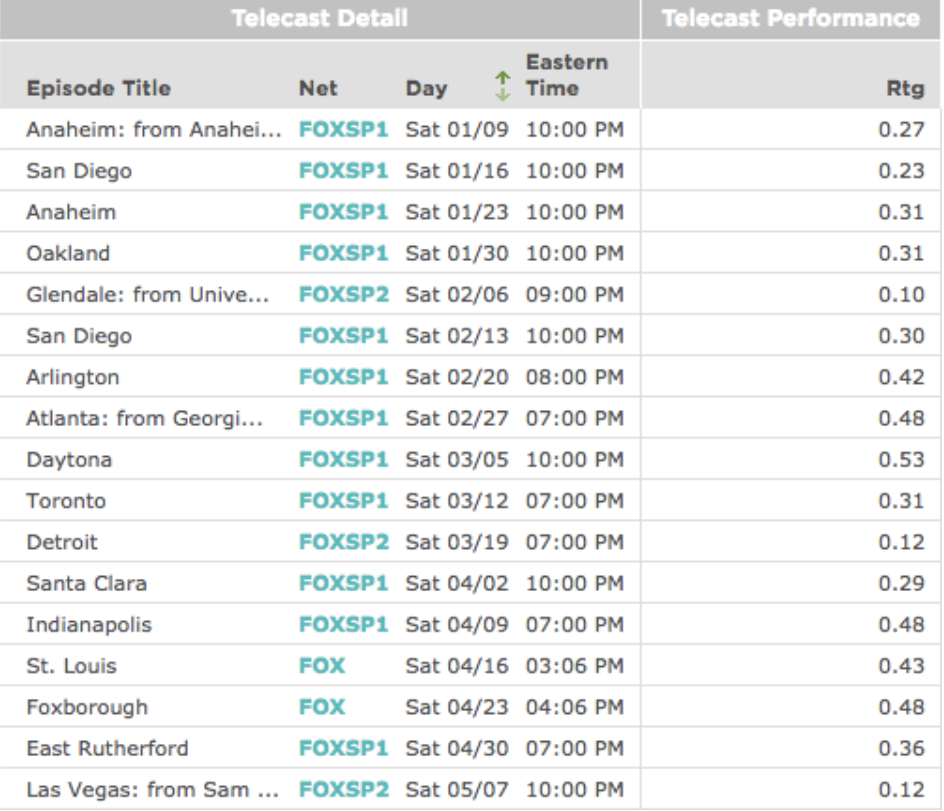Screen dimensions: 944x811
Task: Open the Telecast Detail header tab
Action: point(319,19)
